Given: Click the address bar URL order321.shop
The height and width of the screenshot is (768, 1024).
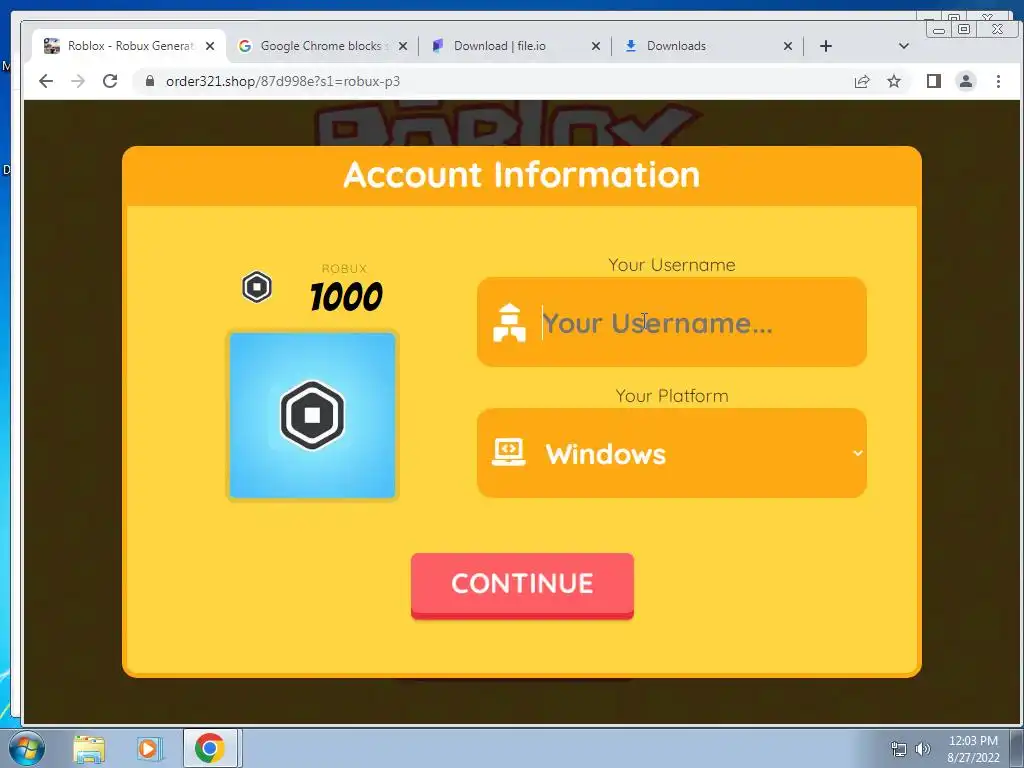Looking at the screenshot, I should (x=283, y=81).
